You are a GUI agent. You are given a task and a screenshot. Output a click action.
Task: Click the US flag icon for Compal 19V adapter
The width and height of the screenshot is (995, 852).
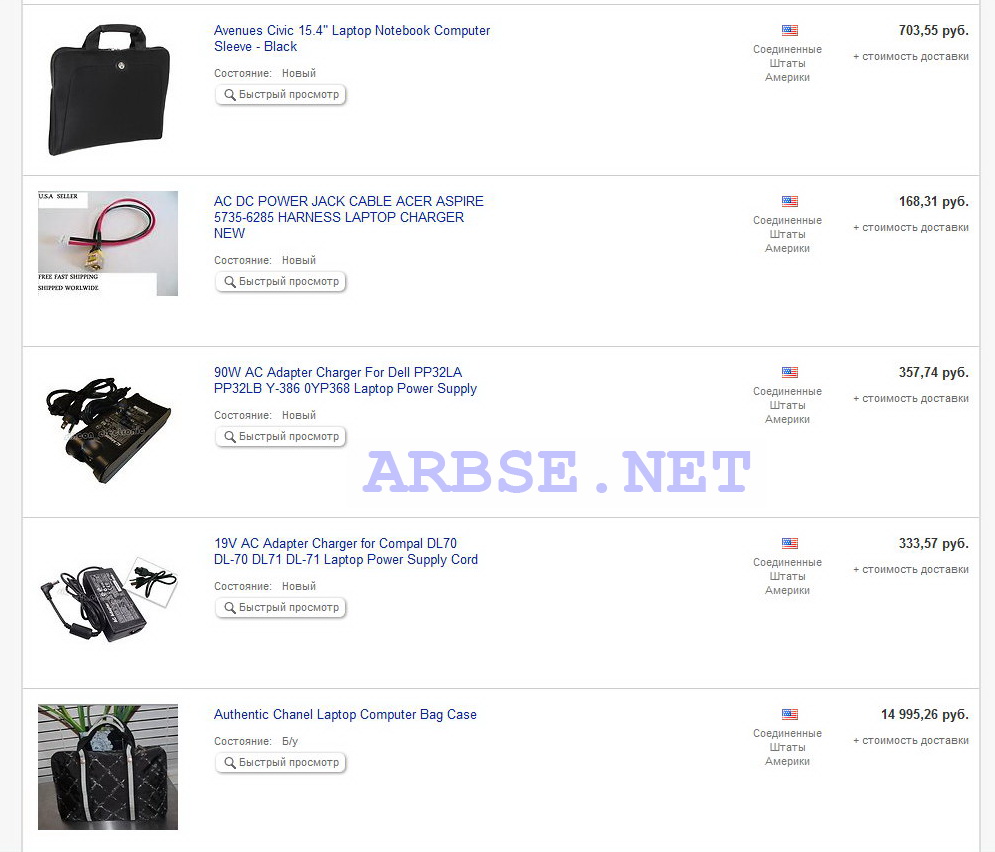click(x=789, y=543)
